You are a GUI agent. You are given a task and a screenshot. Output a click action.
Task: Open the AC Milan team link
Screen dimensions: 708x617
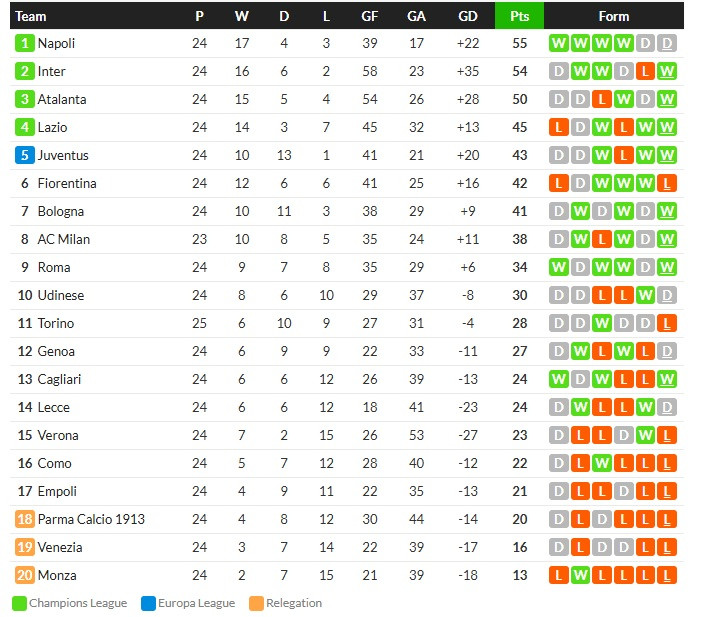click(x=64, y=239)
